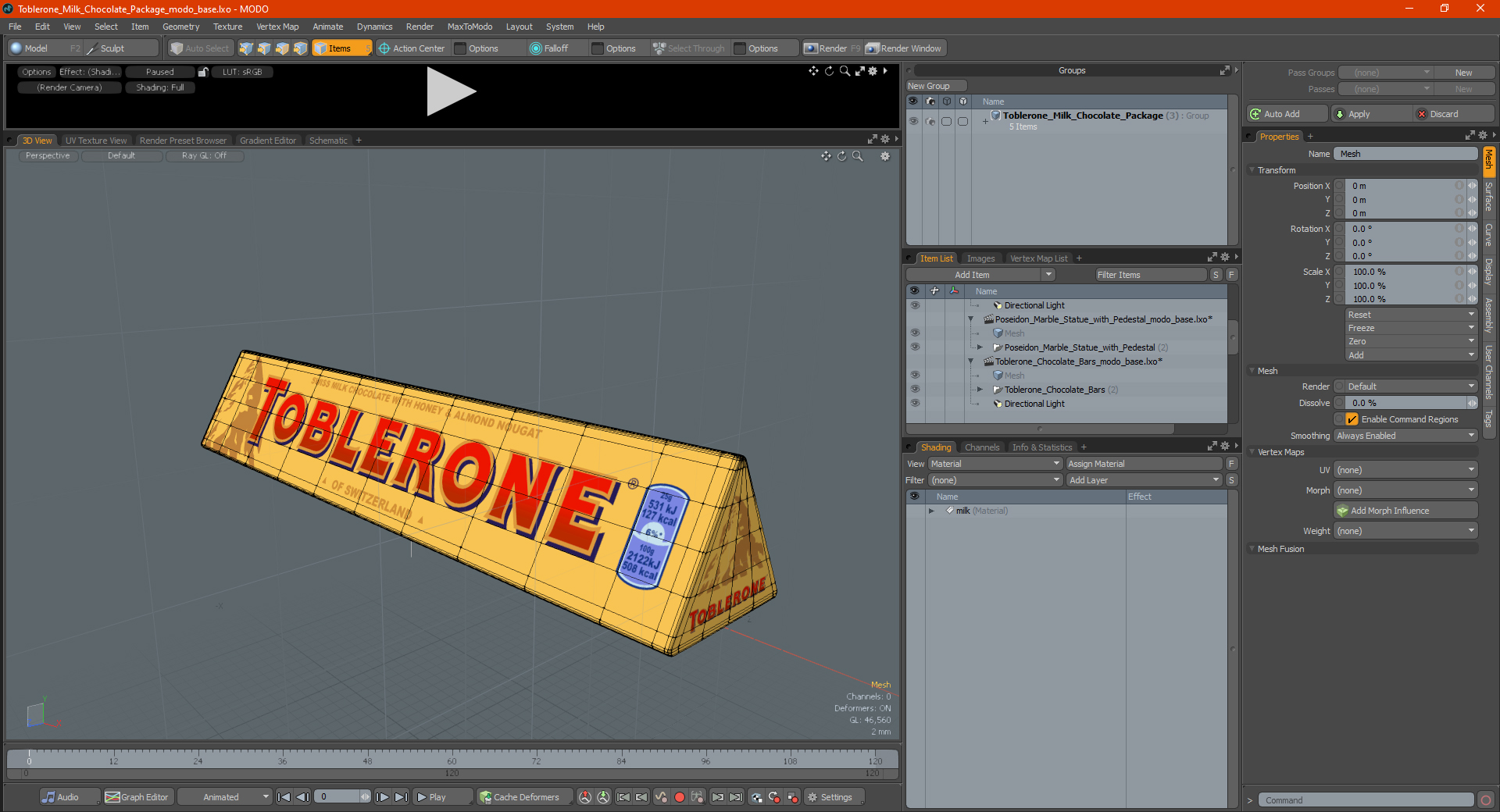The height and width of the screenshot is (812, 1500).
Task: Open the MaxToModo menu
Action: 470,27
